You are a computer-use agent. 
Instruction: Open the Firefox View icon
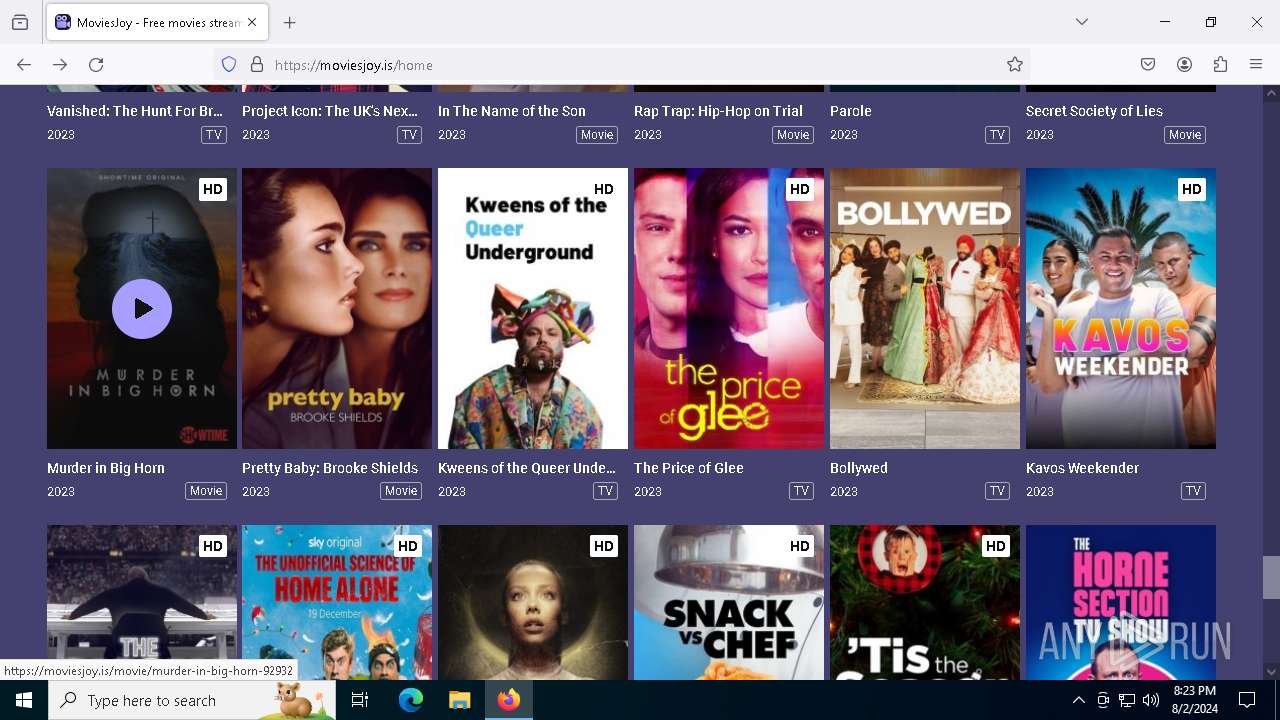[20, 22]
